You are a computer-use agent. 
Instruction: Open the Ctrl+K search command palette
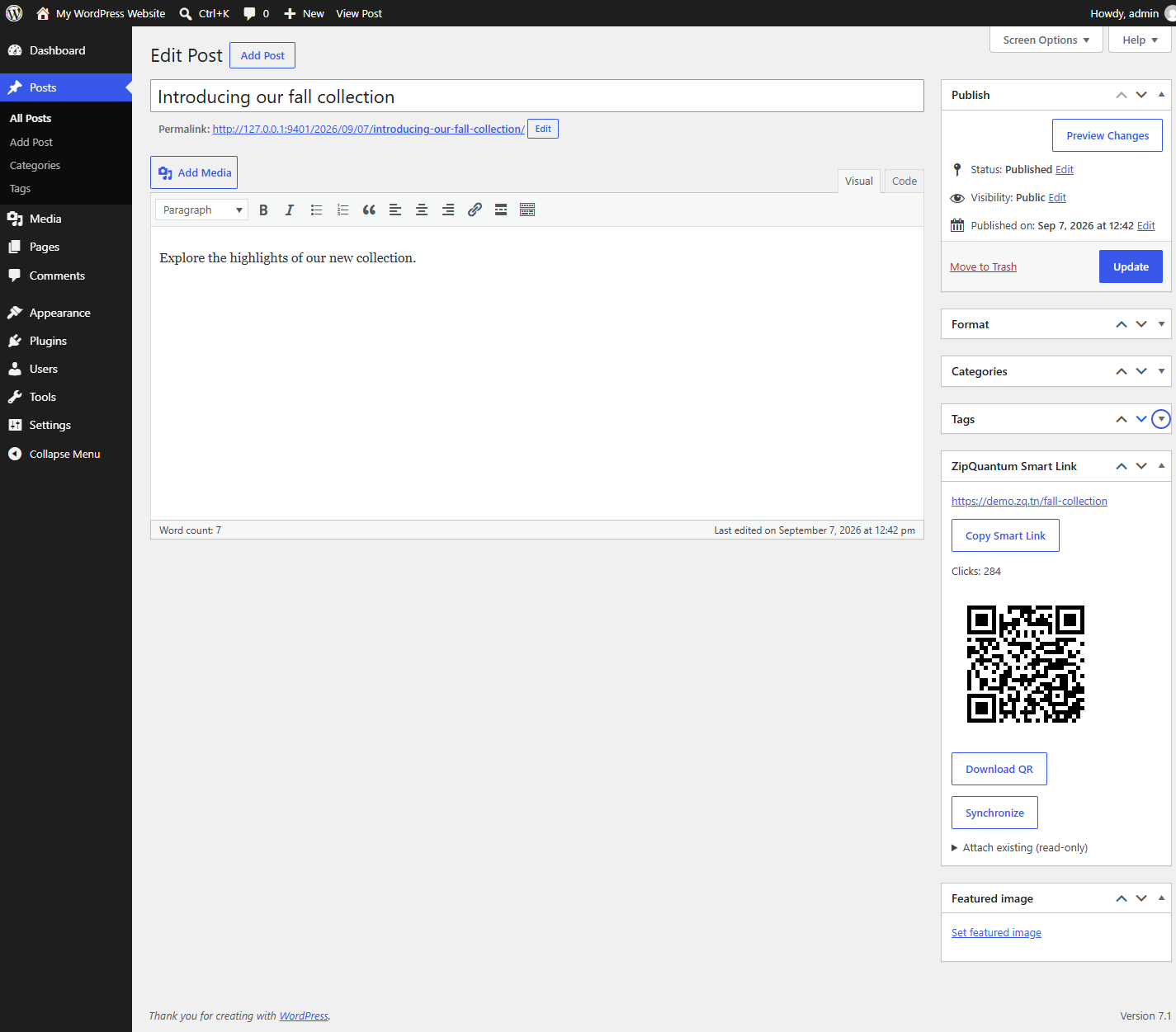(205, 13)
